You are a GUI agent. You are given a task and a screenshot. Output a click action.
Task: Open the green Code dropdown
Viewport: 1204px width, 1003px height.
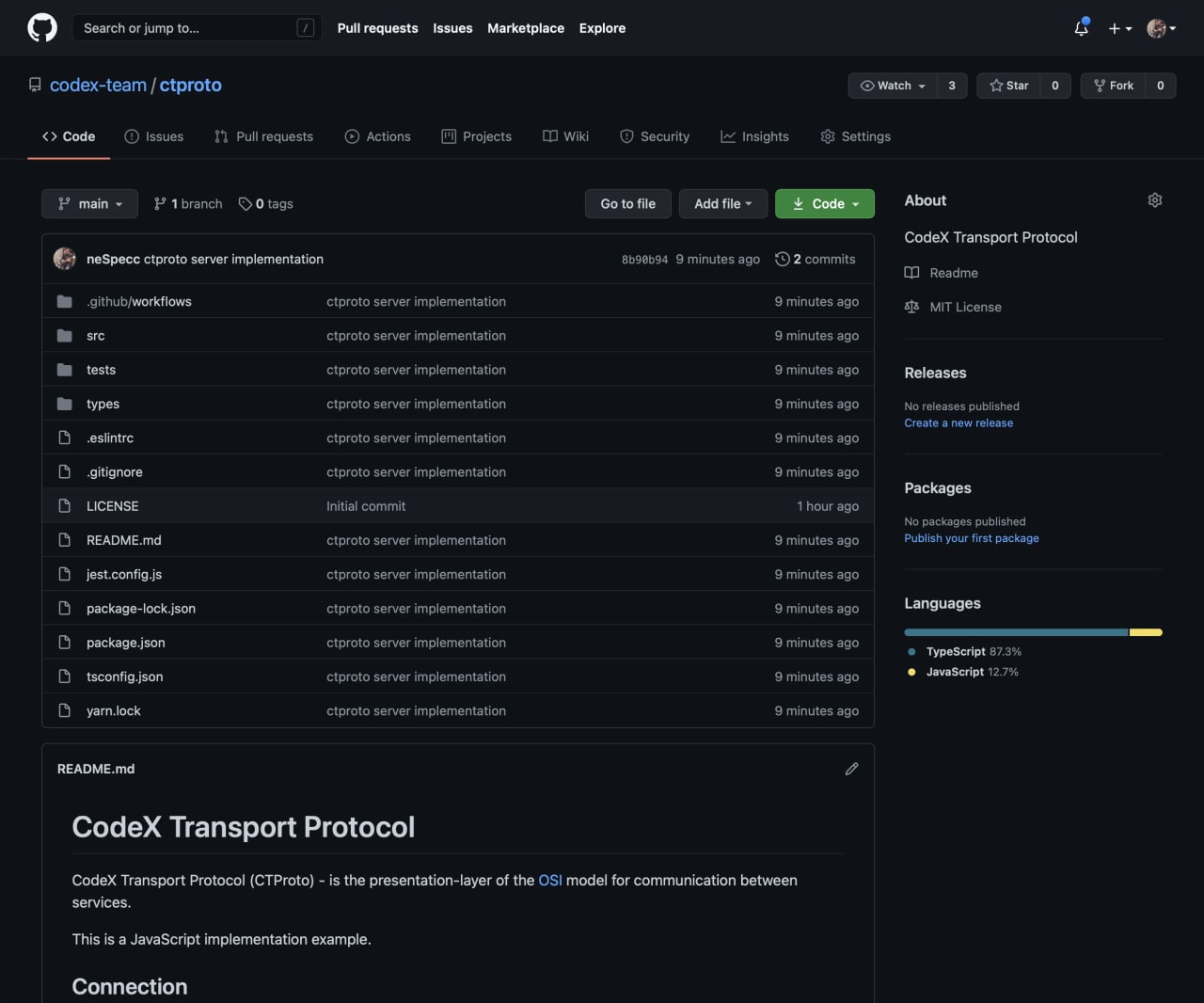click(x=825, y=204)
